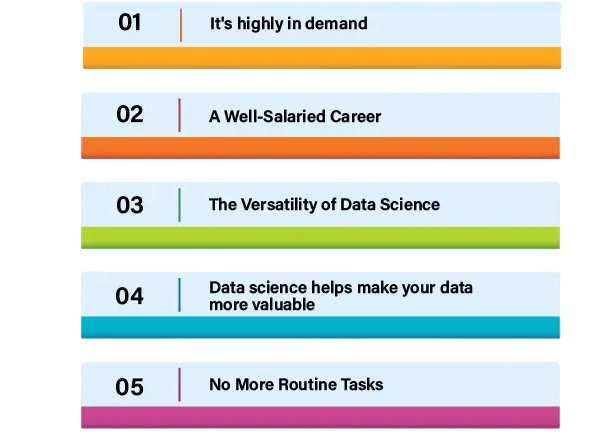Screen dimensions: 616x442
Task: Click the number 03 label
Action: [x=130, y=205]
